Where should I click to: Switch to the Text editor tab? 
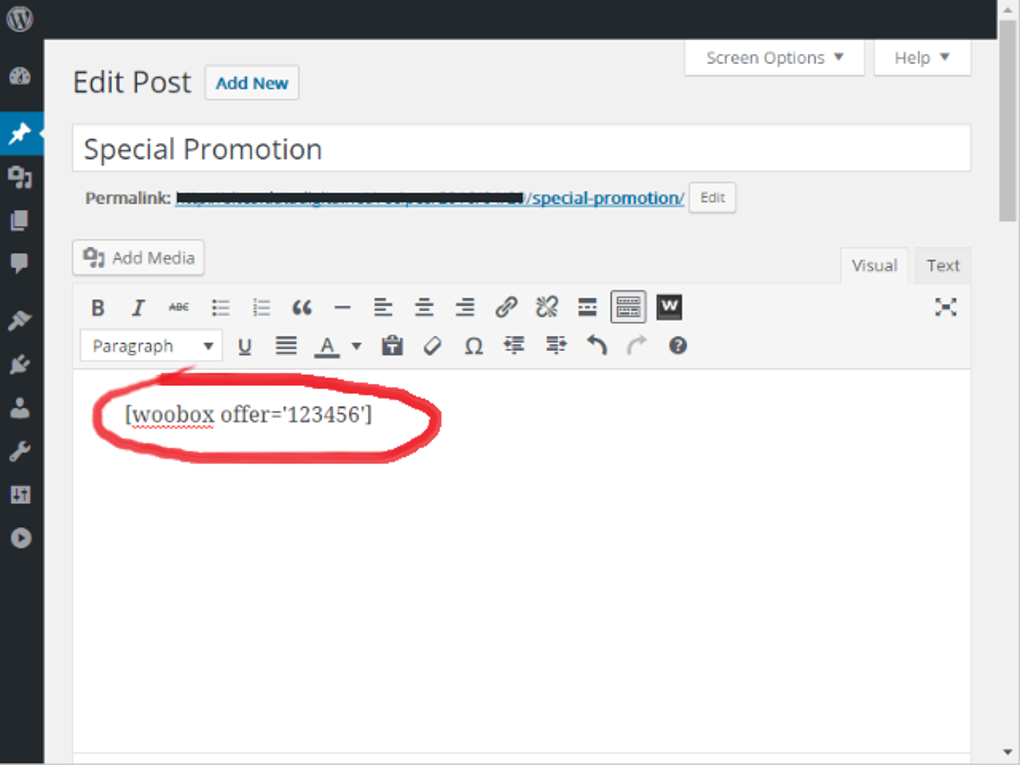point(941,265)
